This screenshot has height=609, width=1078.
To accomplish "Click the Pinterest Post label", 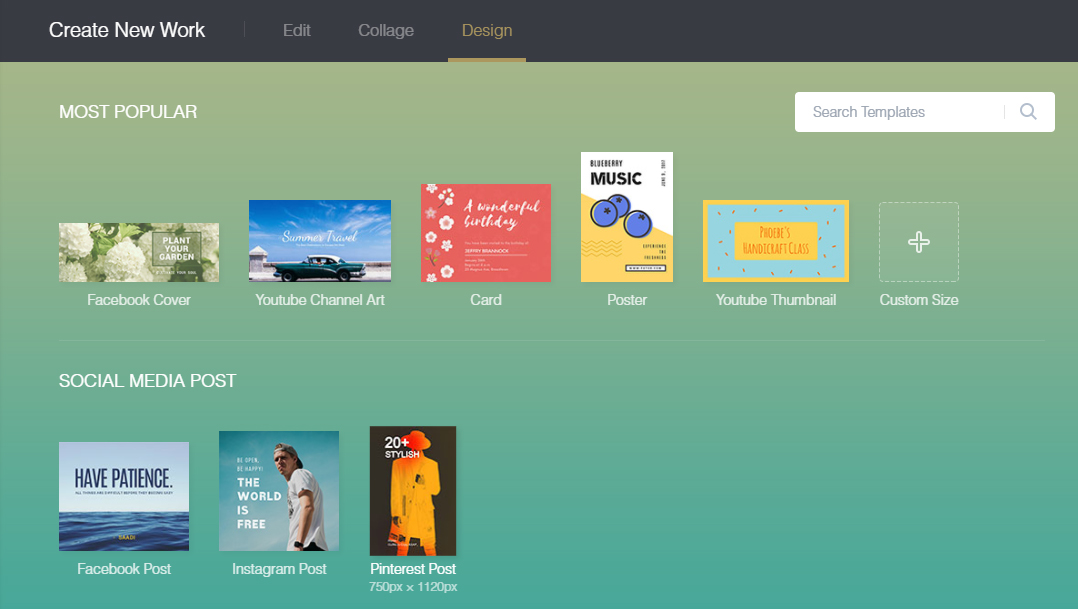I will (x=413, y=569).
